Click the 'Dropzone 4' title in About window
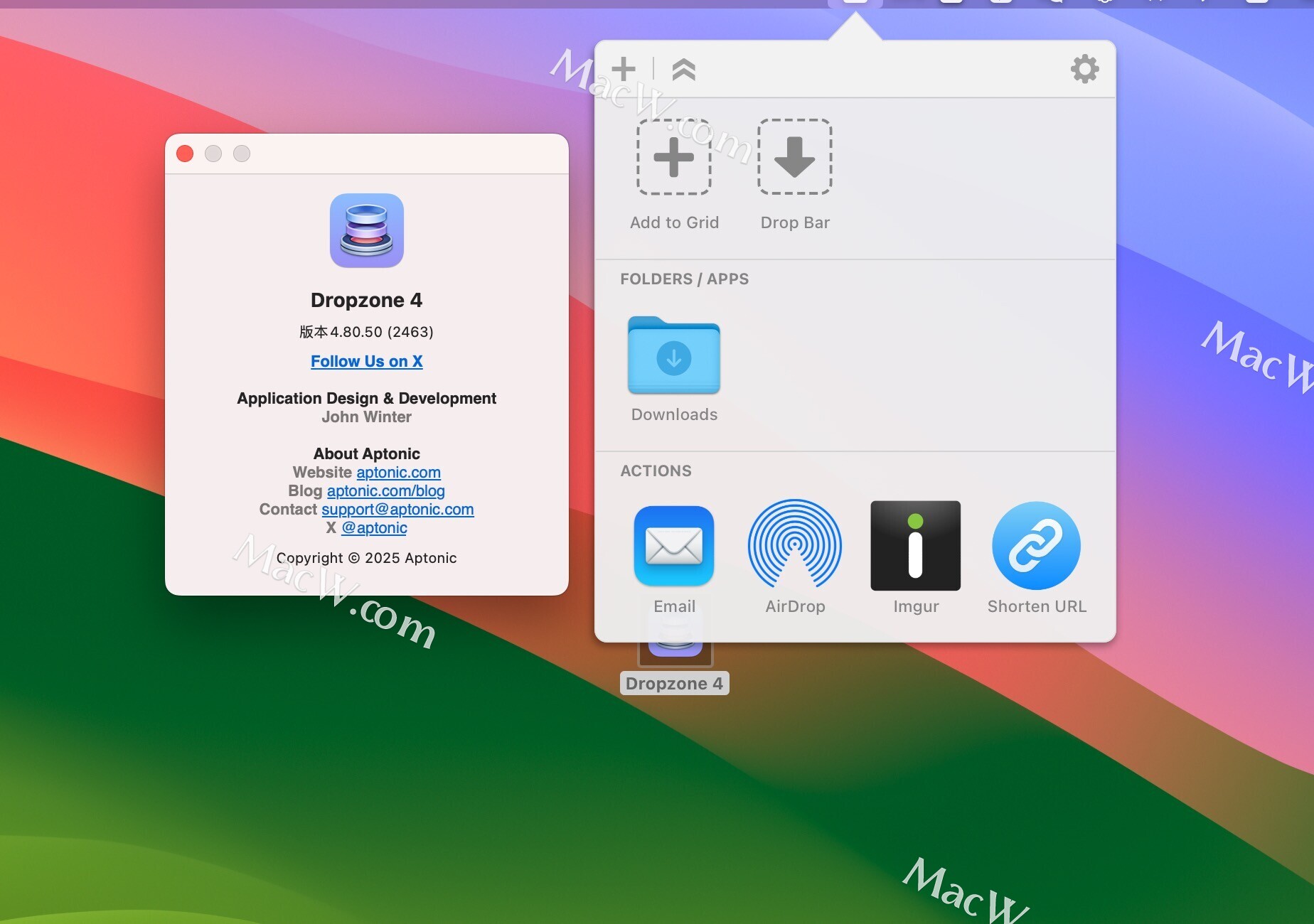Viewport: 1314px width, 924px height. (x=367, y=300)
